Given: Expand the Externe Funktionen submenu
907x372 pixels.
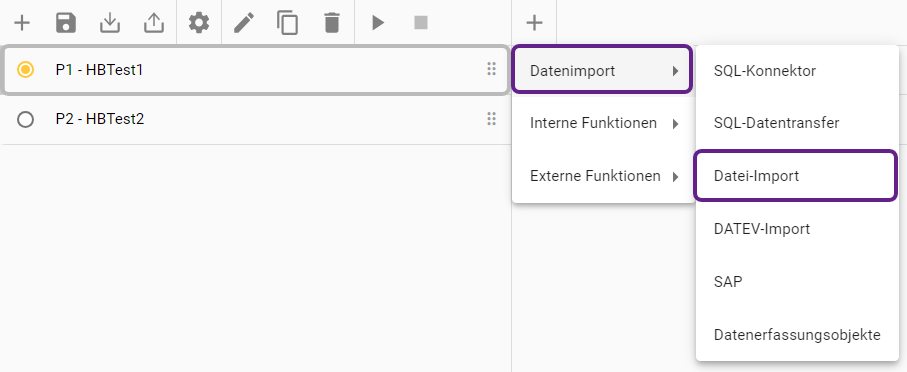Looking at the screenshot, I should pos(603,176).
